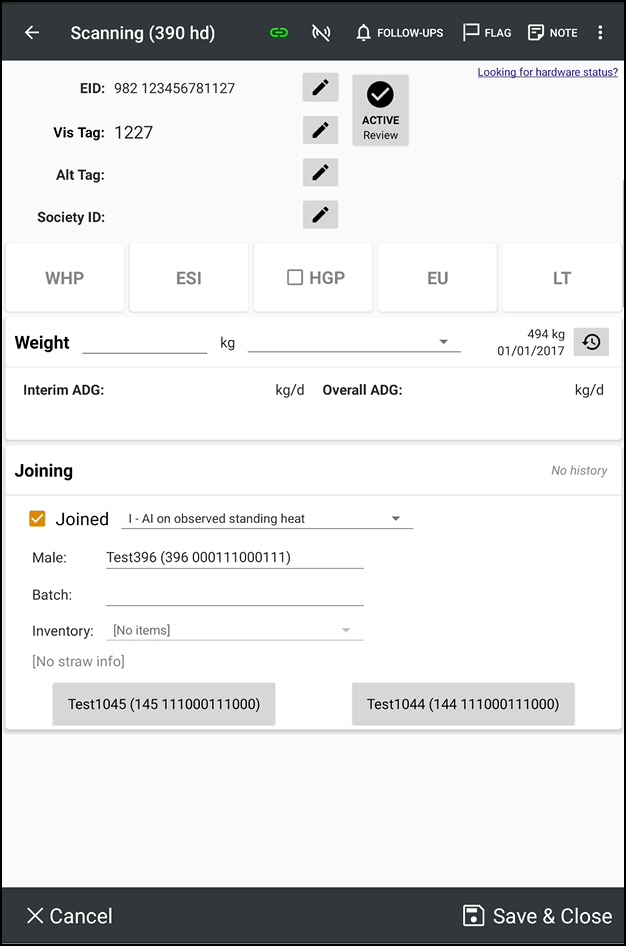Toggle the ACTIVE Review status
626x946 pixels.
[x=380, y=110]
